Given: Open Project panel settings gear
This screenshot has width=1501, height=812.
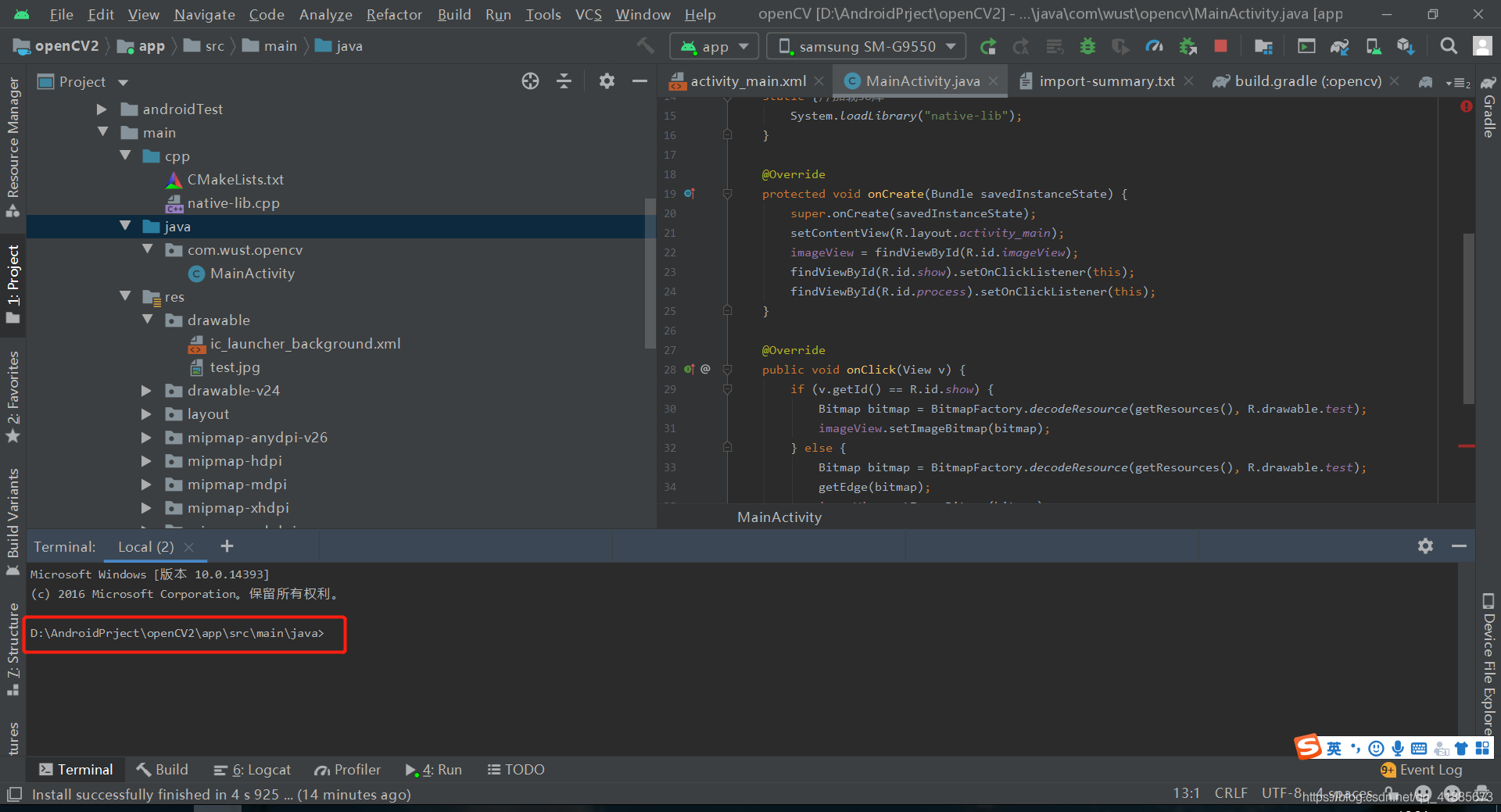Looking at the screenshot, I should pyautogui.click(x=607, y=81).
